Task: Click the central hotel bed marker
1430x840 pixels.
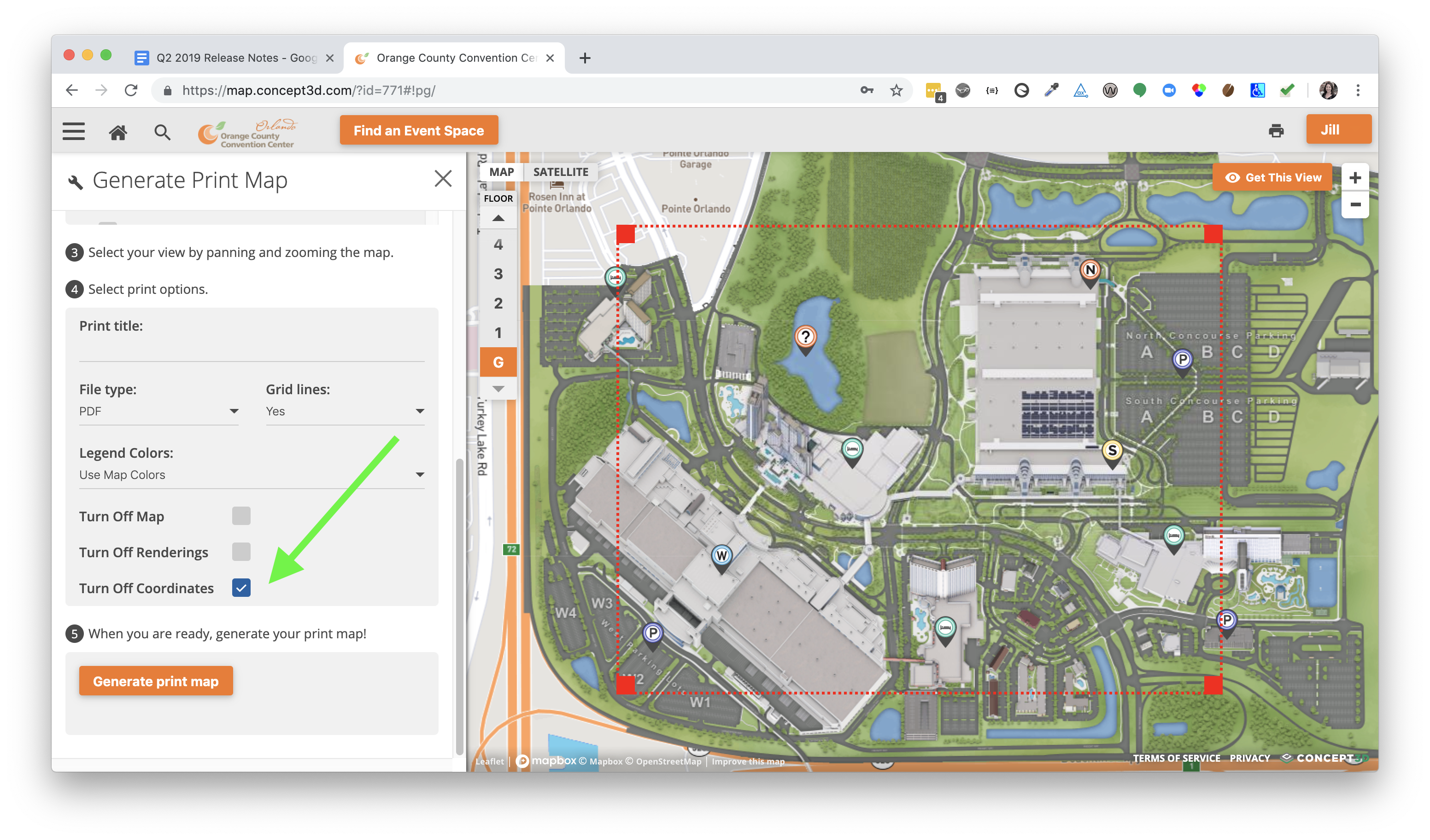Action: [852, 452]
